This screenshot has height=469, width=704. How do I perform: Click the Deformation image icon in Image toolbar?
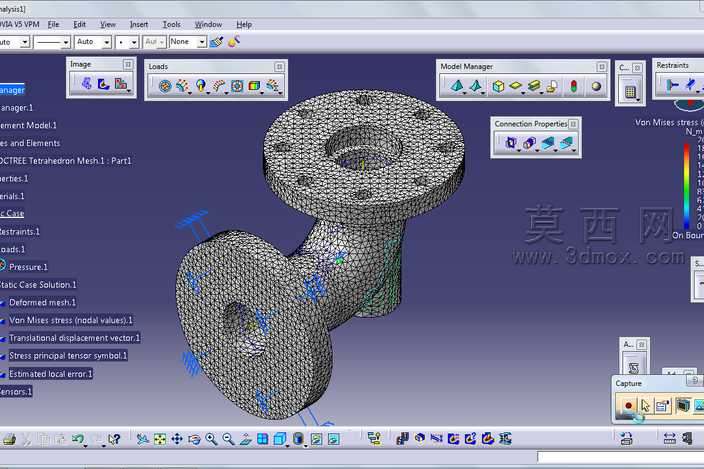pos(86,83)
